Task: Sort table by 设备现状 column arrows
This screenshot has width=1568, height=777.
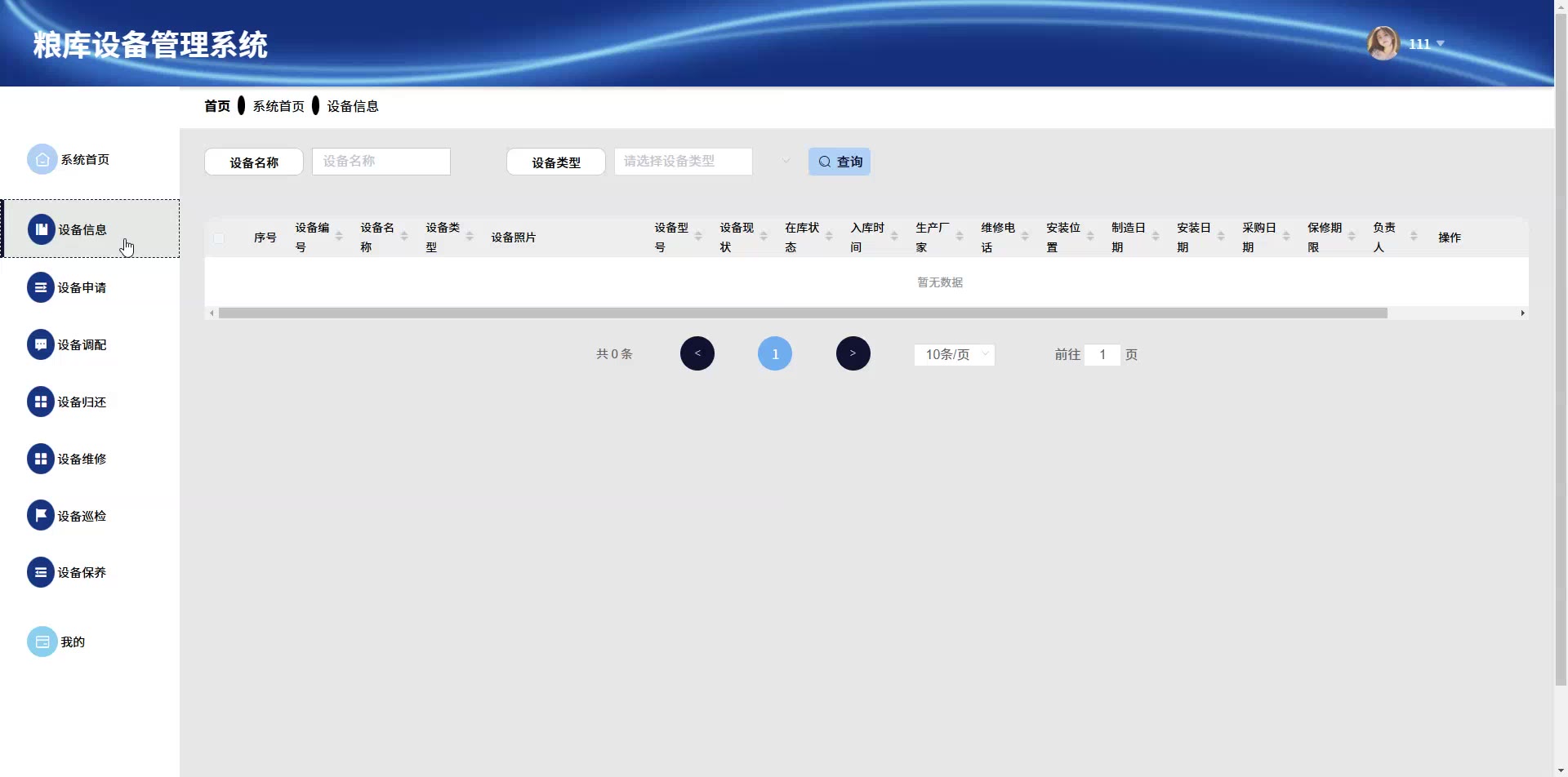Action: tap(764, 237)
